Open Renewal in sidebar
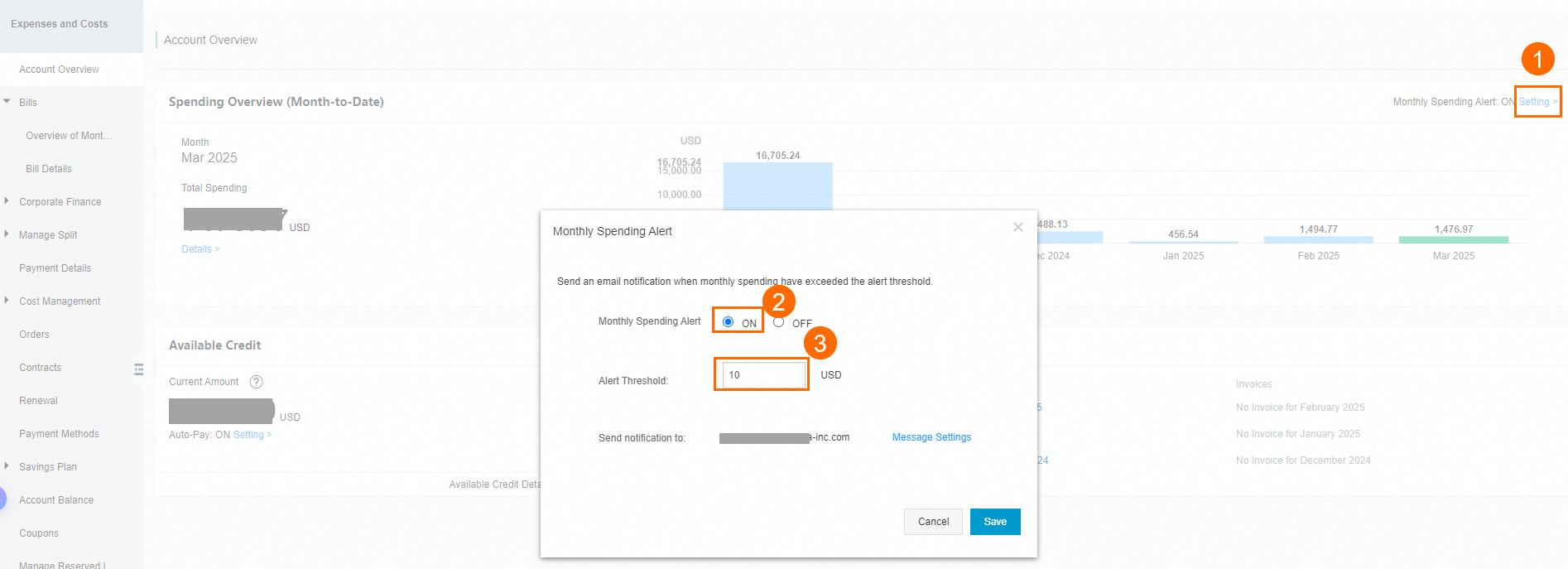This screenshot has height=569, width=1568. (39, 401)
